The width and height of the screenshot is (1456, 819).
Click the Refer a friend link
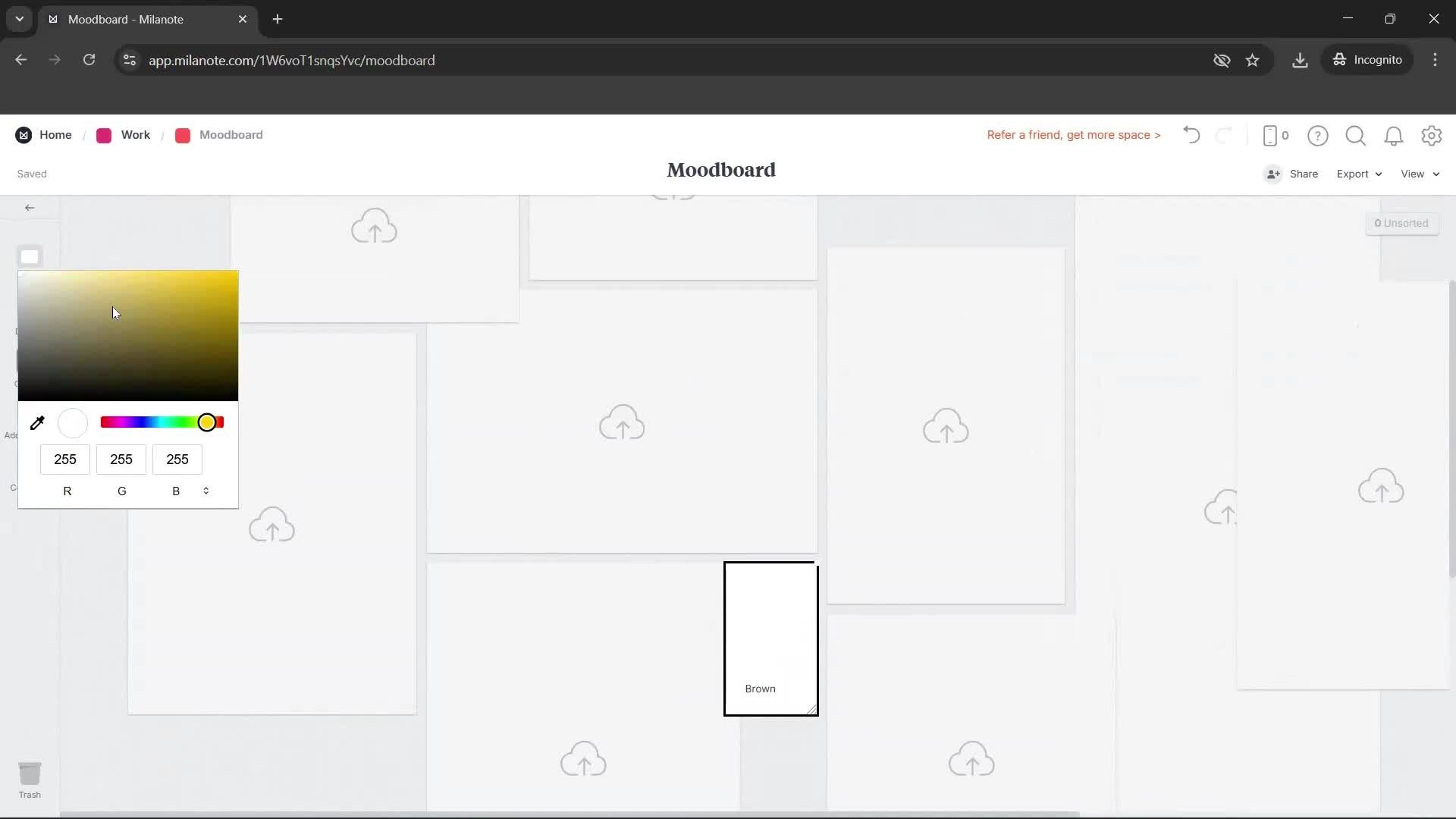pyautogui.click(x=1073, y=135)
